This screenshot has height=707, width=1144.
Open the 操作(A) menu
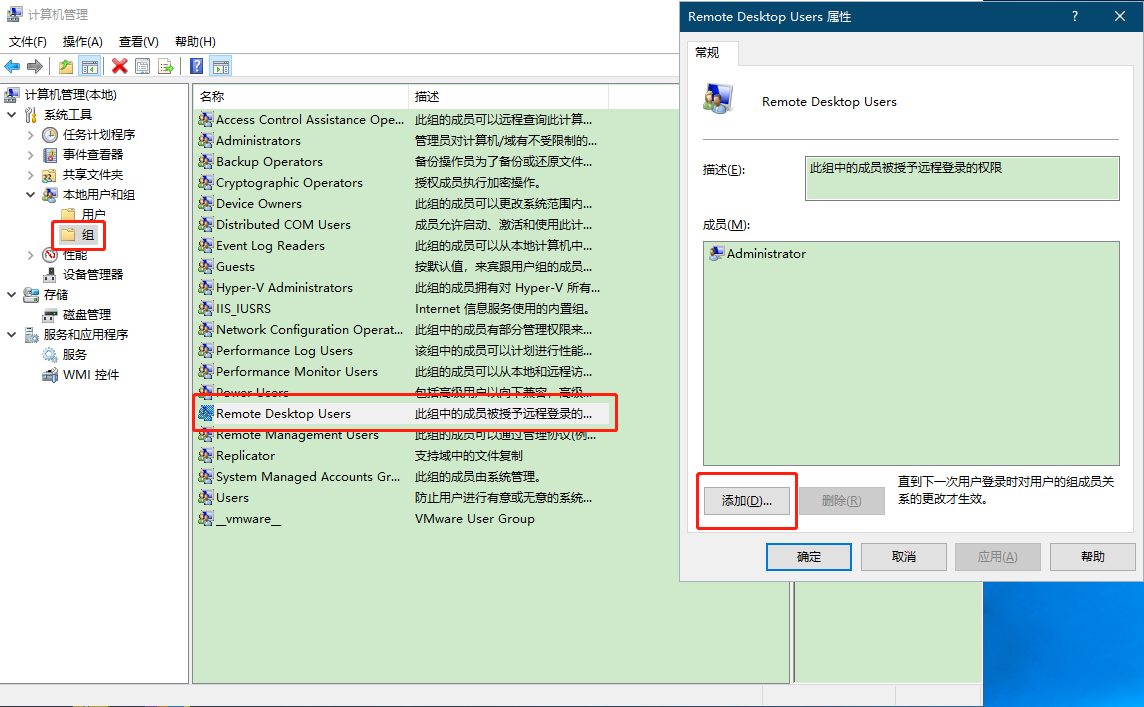pyautogui.click(x=82, y=42)
